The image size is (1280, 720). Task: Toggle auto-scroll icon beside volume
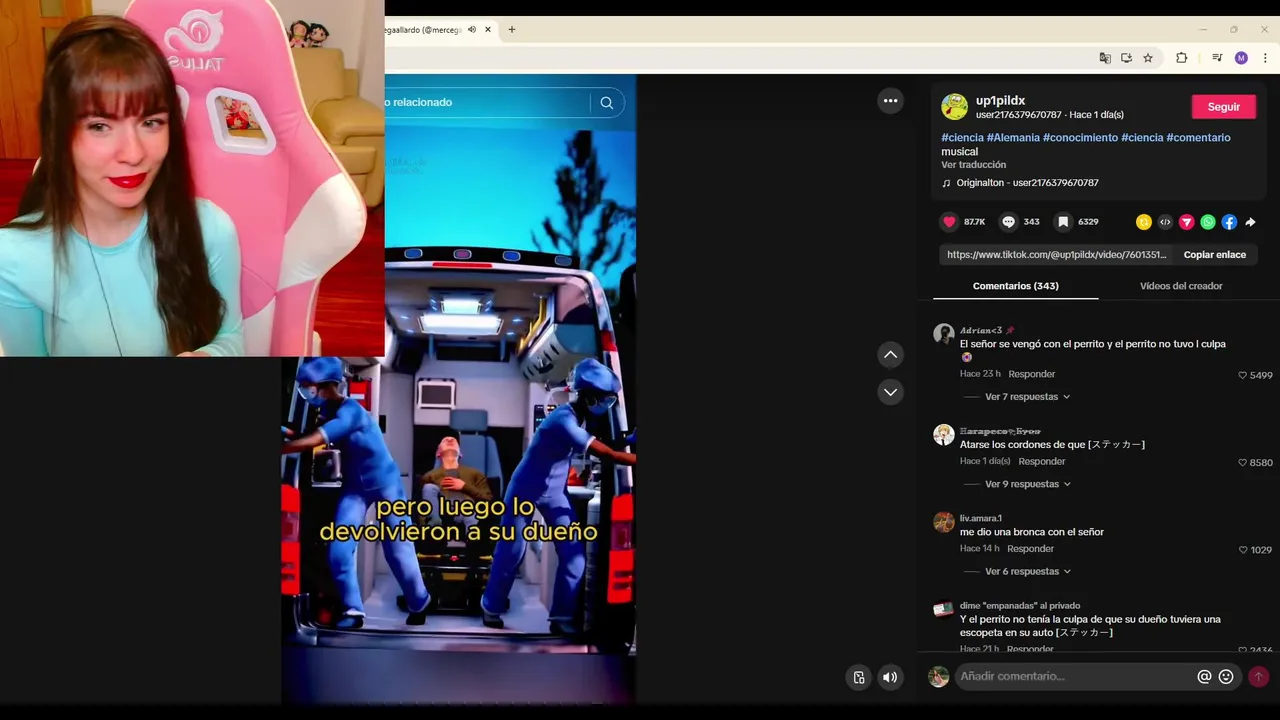[859, 677]
